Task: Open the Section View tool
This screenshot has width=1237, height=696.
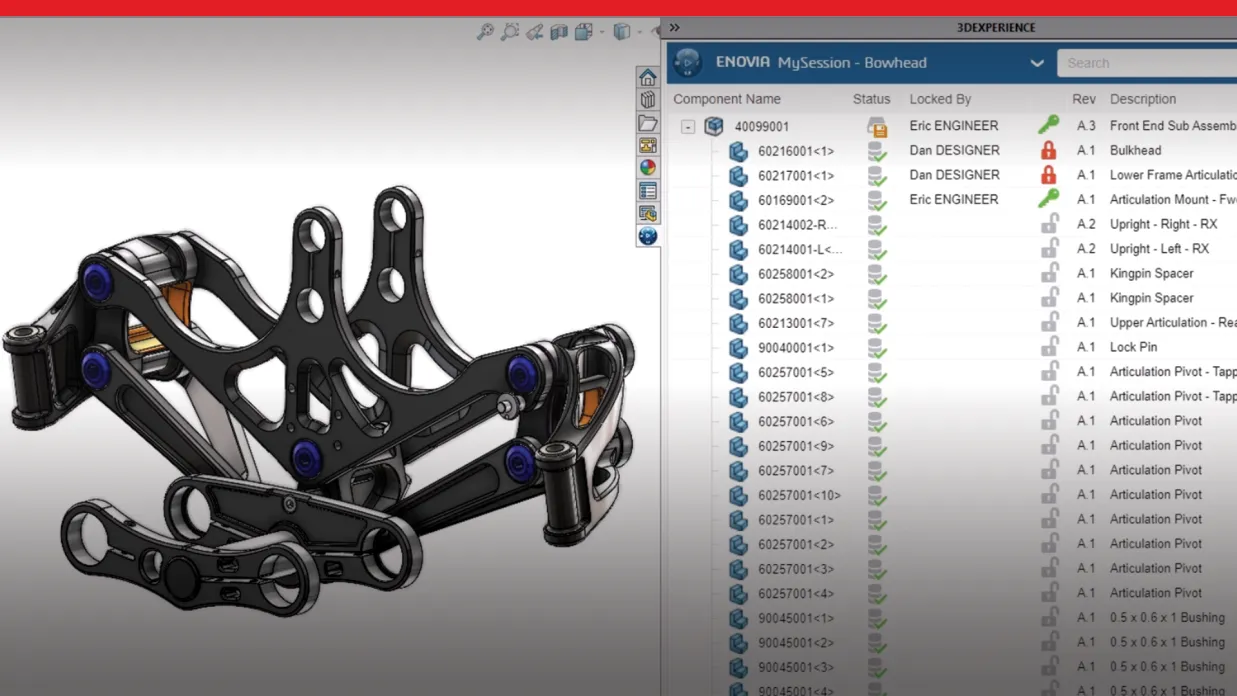Action: [x=558, y=31]
